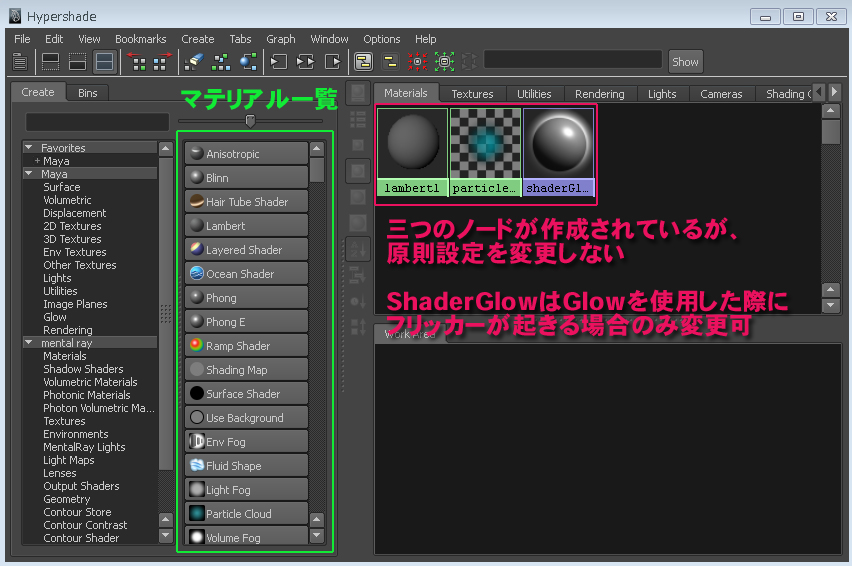Select the lambert1 material swatch

click(412, 152)
